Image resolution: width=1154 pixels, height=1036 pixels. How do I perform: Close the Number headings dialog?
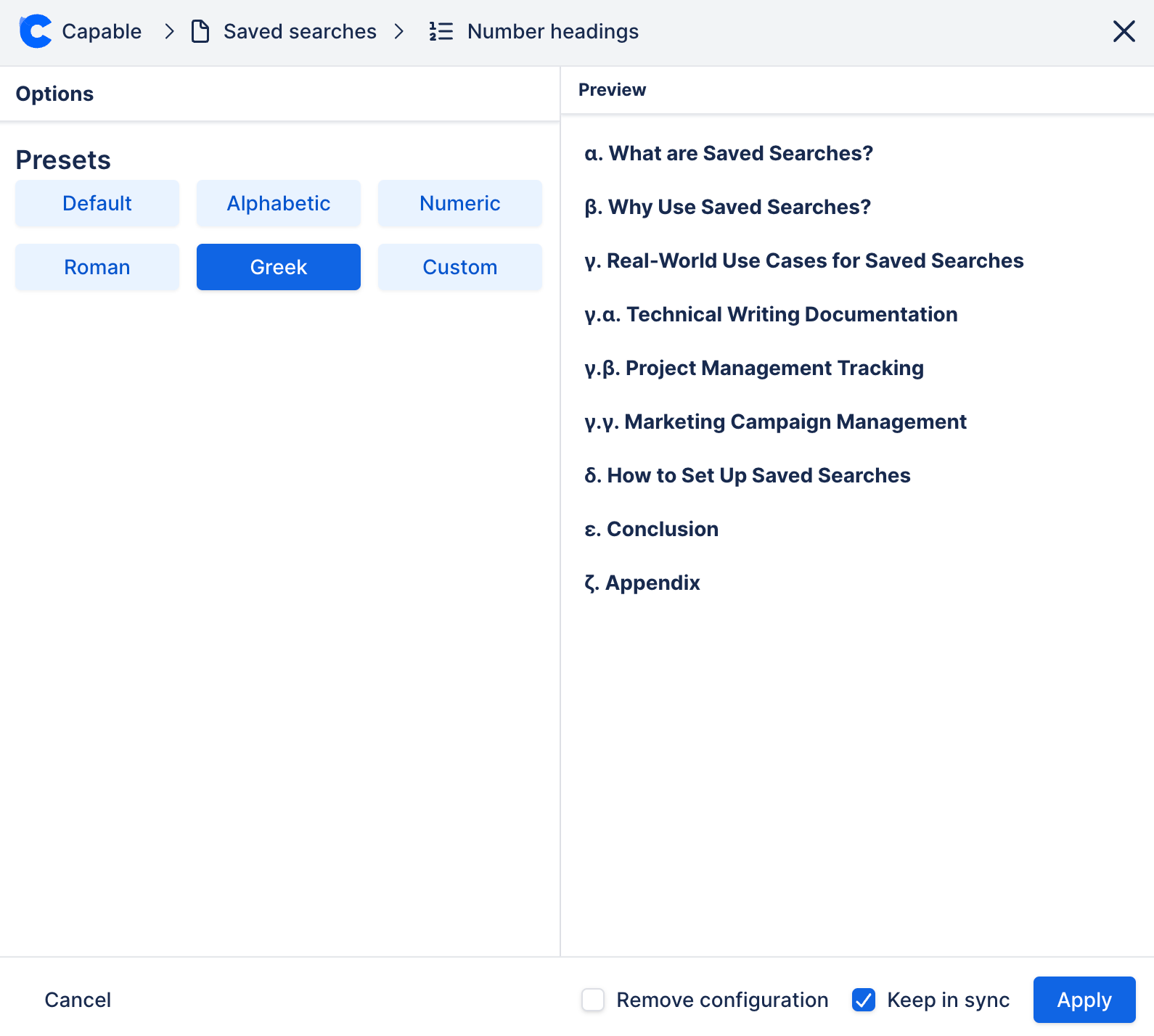coord(1124,32)
